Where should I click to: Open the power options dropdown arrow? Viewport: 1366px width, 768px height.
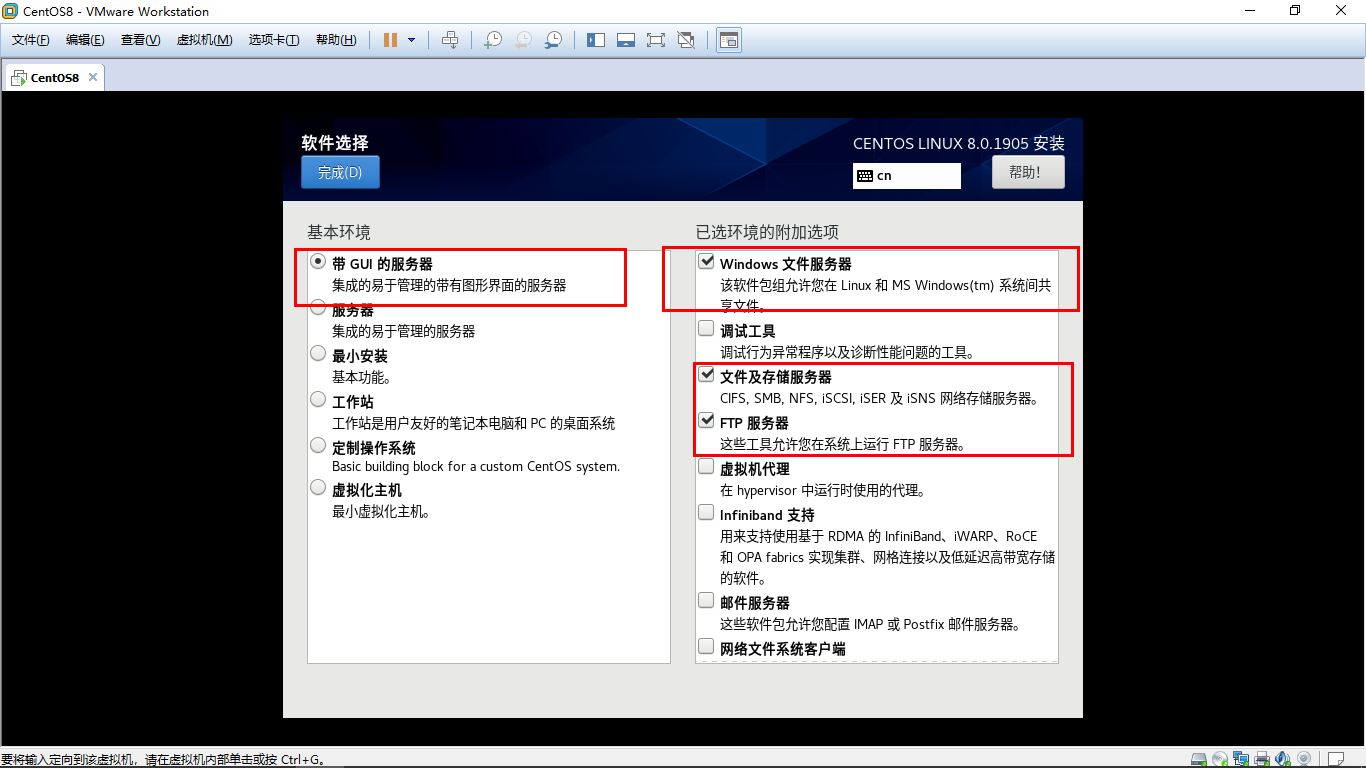coord(411,40)
